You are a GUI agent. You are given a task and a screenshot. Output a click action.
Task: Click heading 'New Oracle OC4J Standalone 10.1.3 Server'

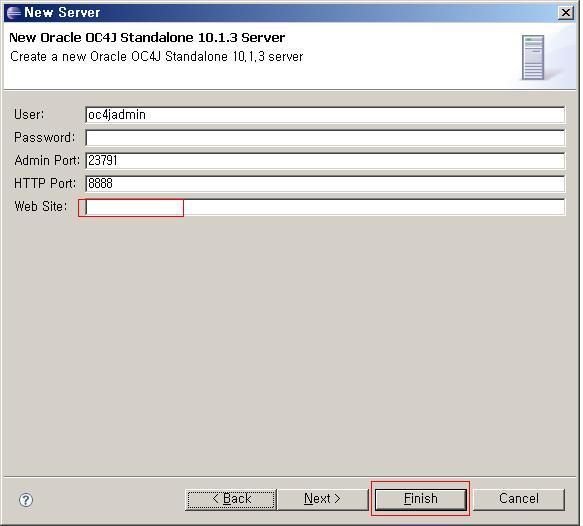point(147,38)
